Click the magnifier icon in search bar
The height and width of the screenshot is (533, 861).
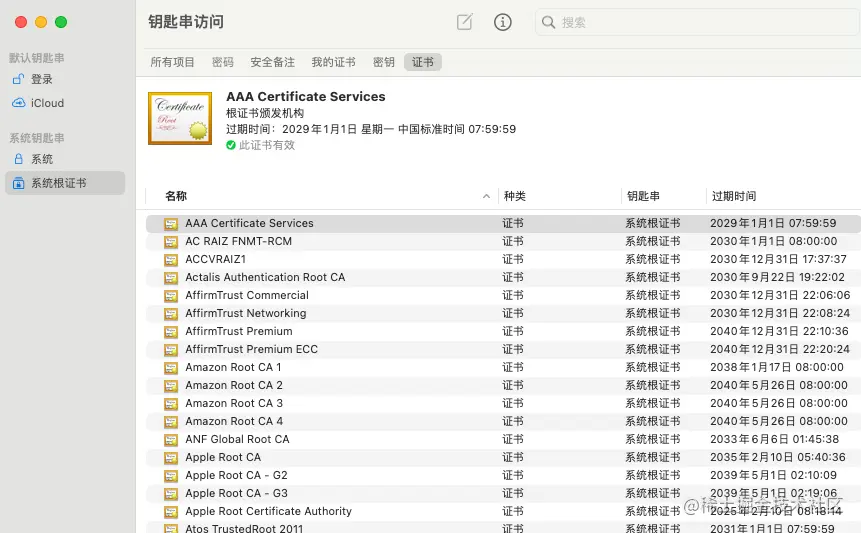(x=548, y=22)
